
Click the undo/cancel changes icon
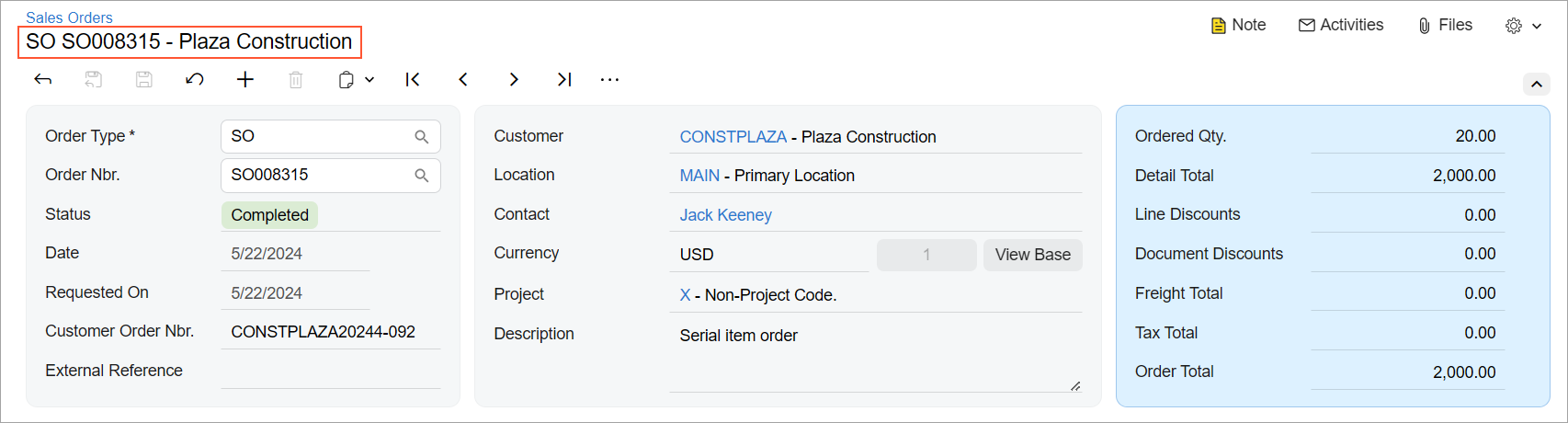point(194,80)
